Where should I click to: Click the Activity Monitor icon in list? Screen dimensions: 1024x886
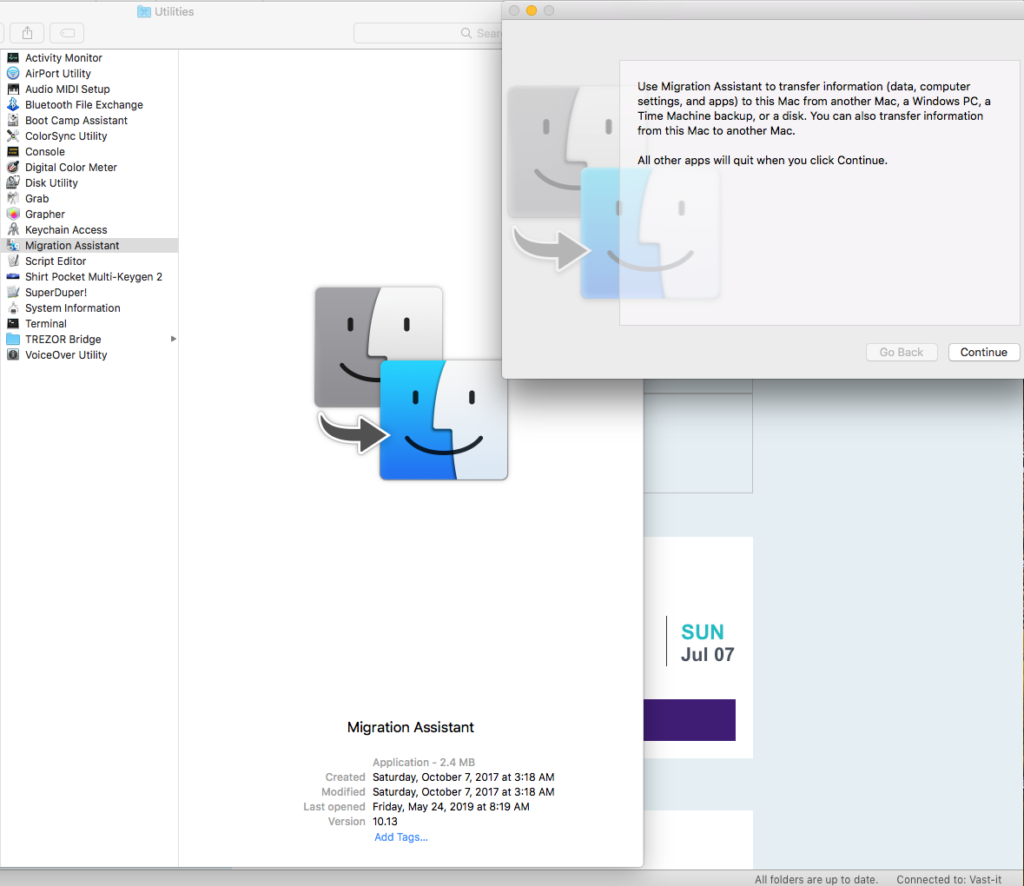13,58
